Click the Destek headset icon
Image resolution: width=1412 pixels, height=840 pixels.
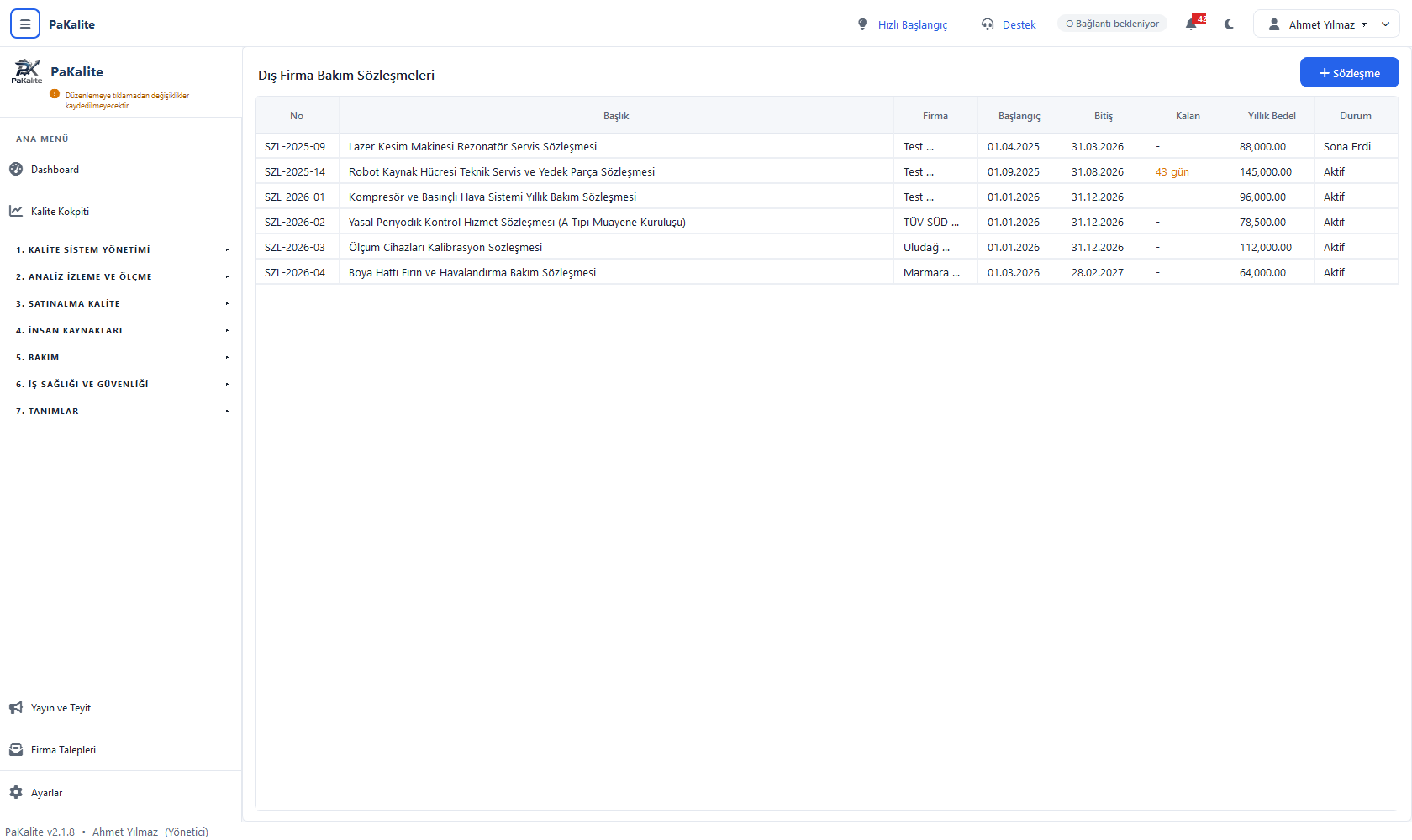tap(988, 24)
